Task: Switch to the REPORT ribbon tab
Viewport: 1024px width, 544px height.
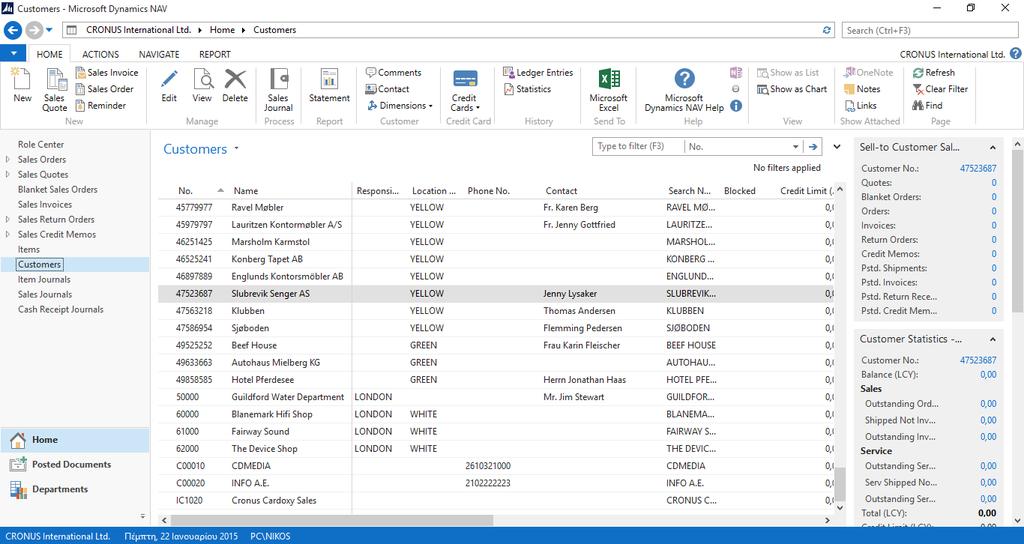Action: pos(215,54)
